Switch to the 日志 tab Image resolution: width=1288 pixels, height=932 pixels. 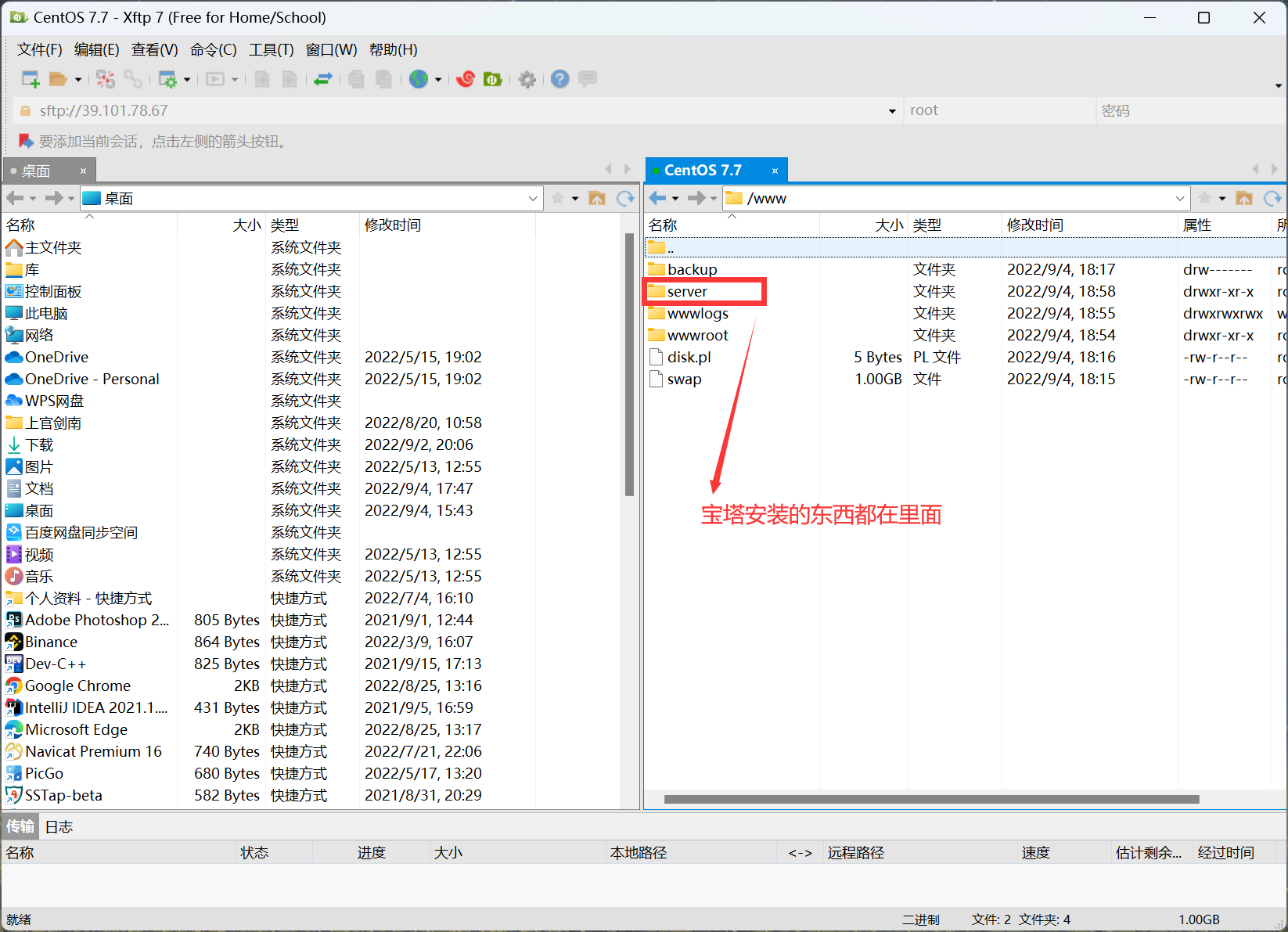click(x=59, y=827)
